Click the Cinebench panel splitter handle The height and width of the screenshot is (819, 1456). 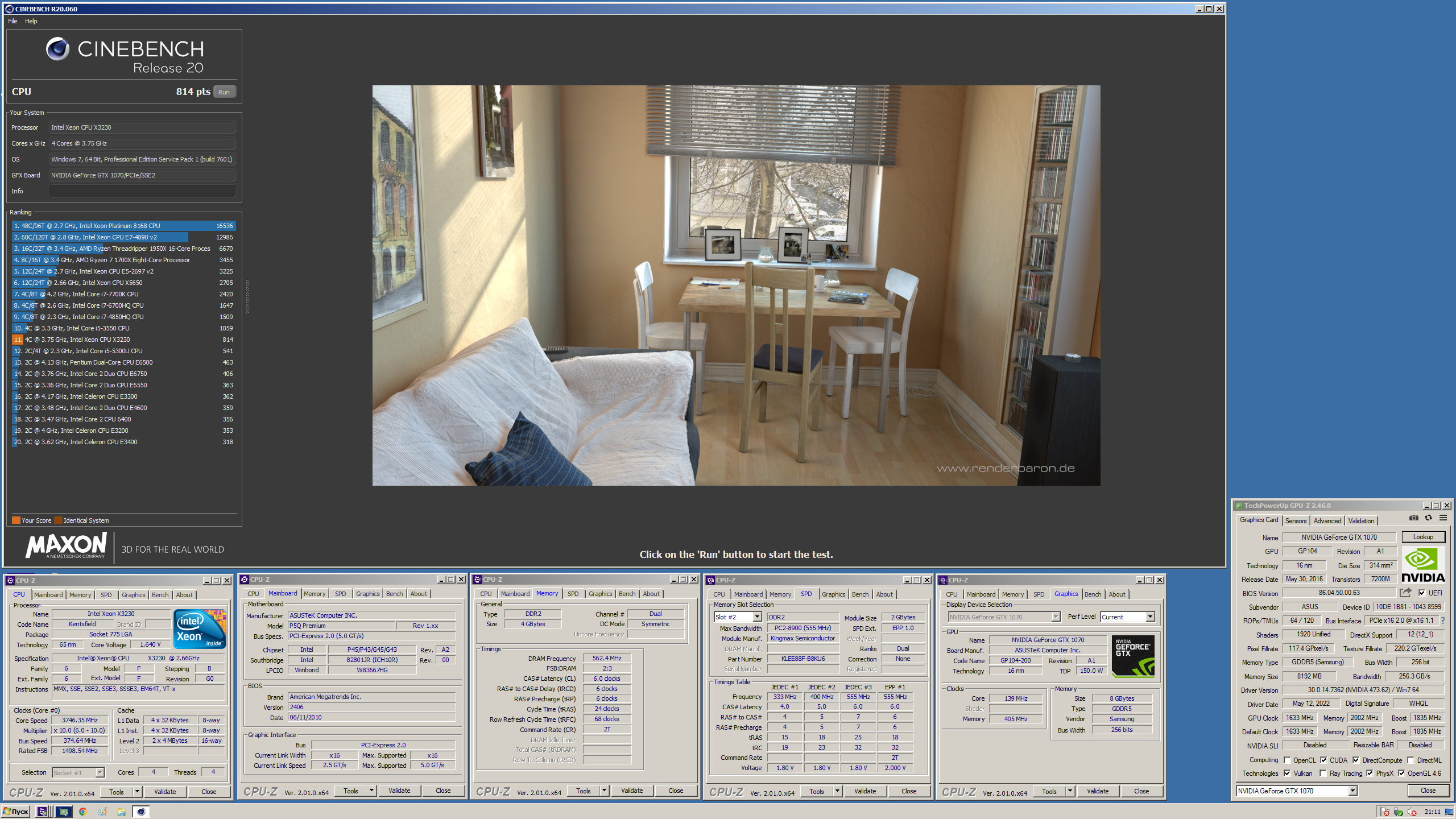pyautogui.click(x=247, y=296)
